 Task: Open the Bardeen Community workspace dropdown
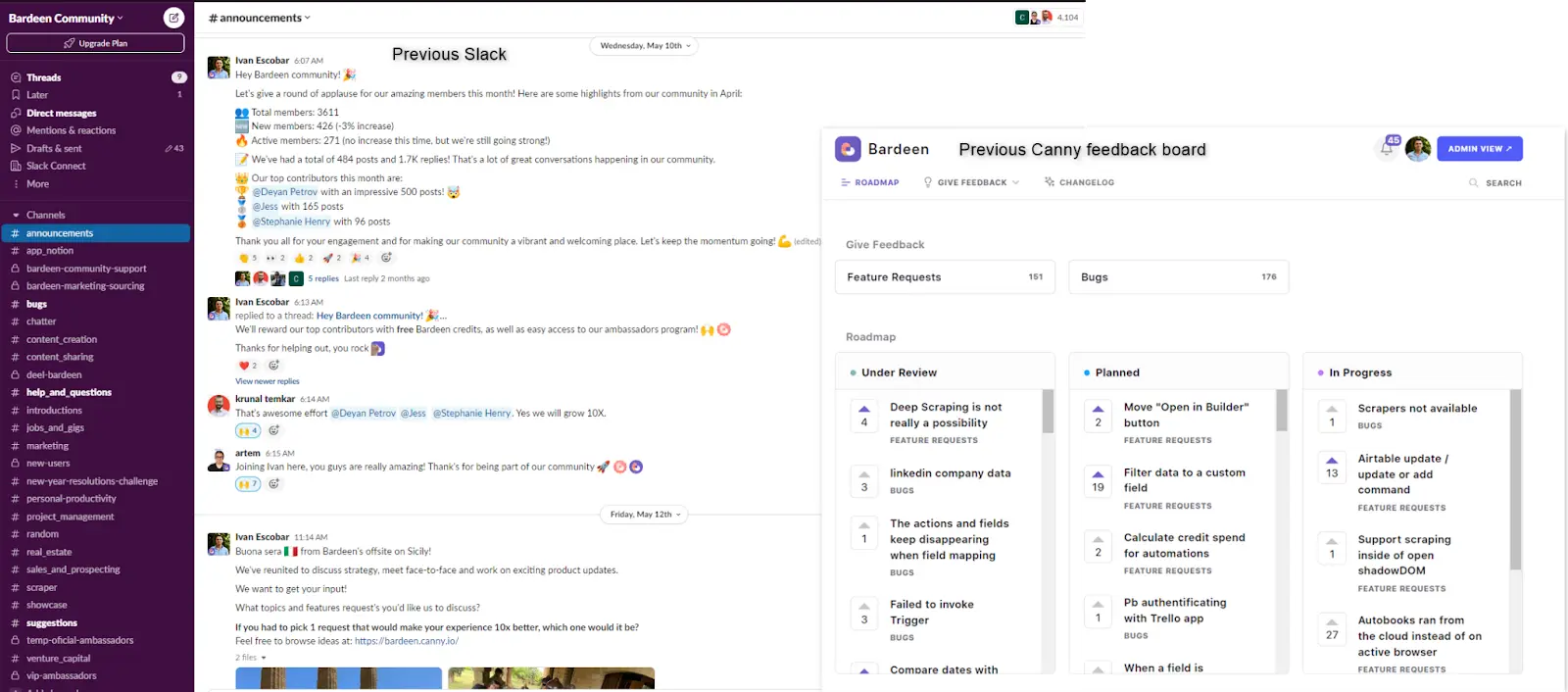(66, 18)
